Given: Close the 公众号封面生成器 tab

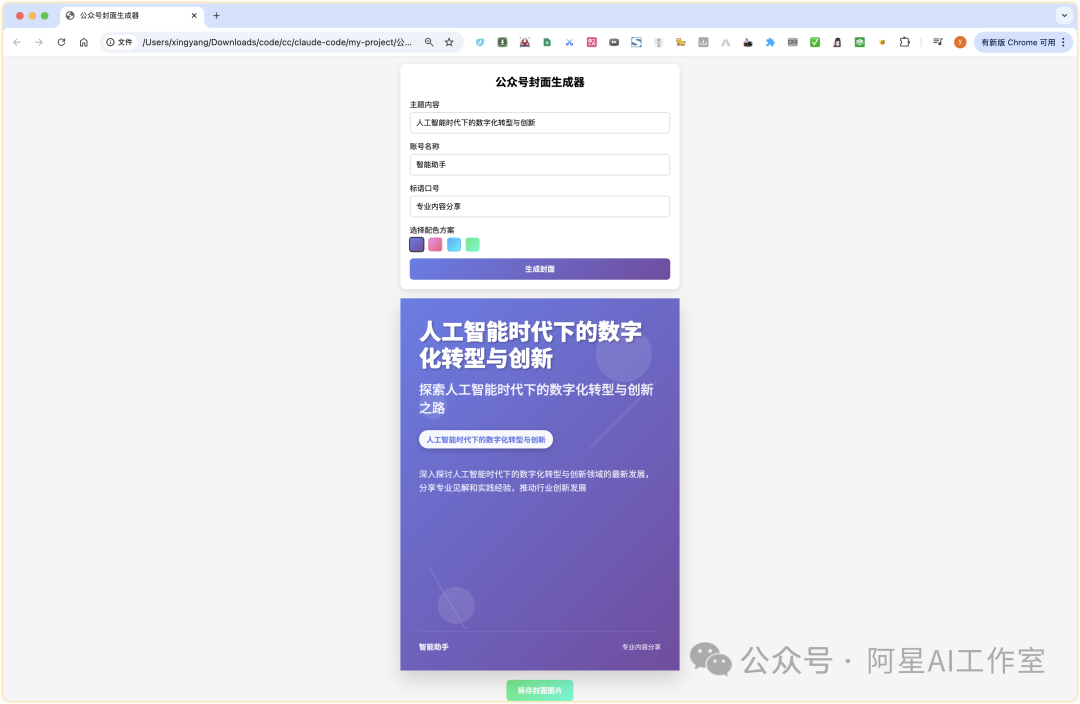Looking at the screenshot, I should click(194, 15).
